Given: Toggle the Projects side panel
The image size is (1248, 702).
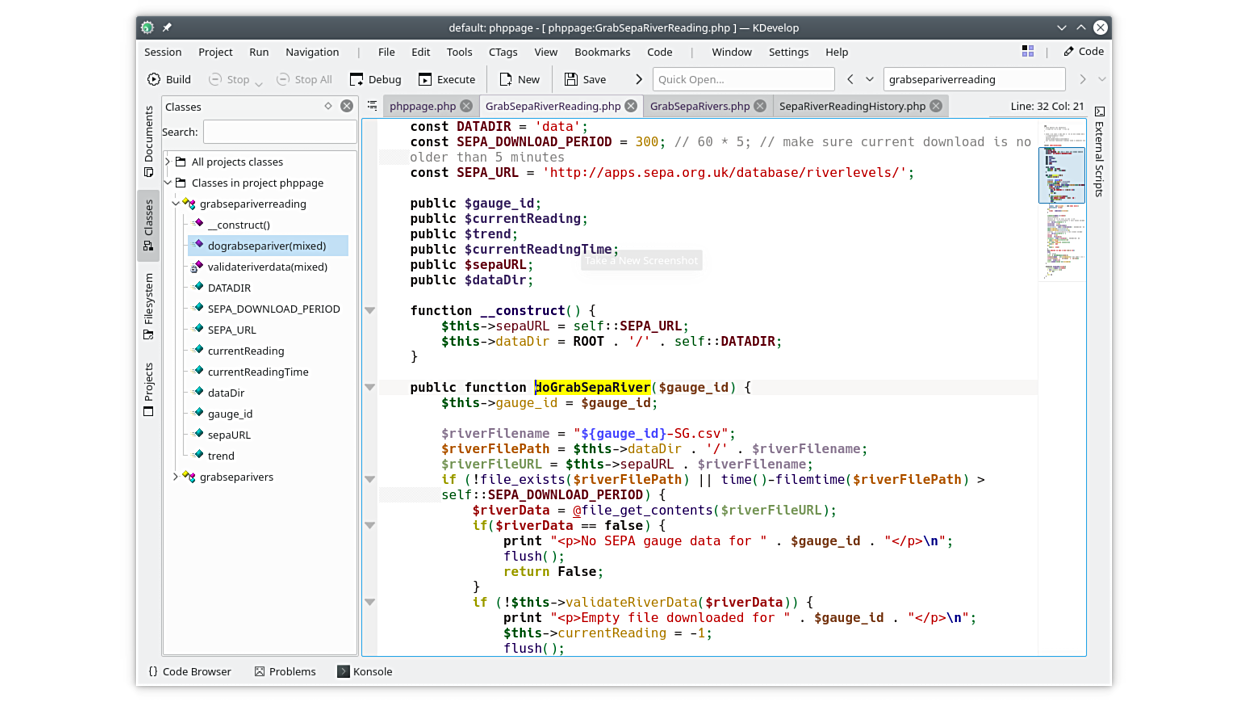Looking at the screenshot, I should tap(149, 389).
